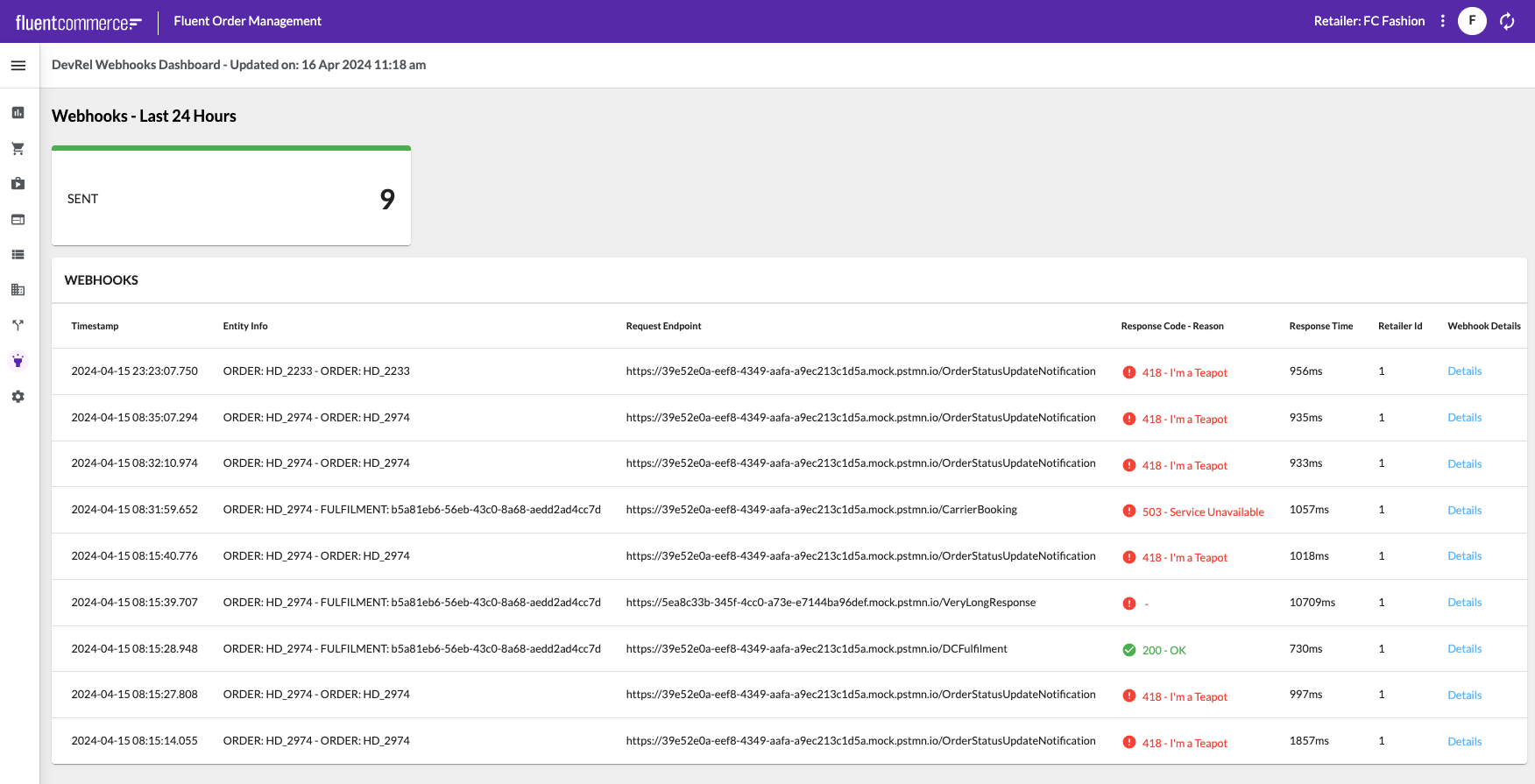Click the fluentcommerce logo
1535x784 pixels.
78,23
